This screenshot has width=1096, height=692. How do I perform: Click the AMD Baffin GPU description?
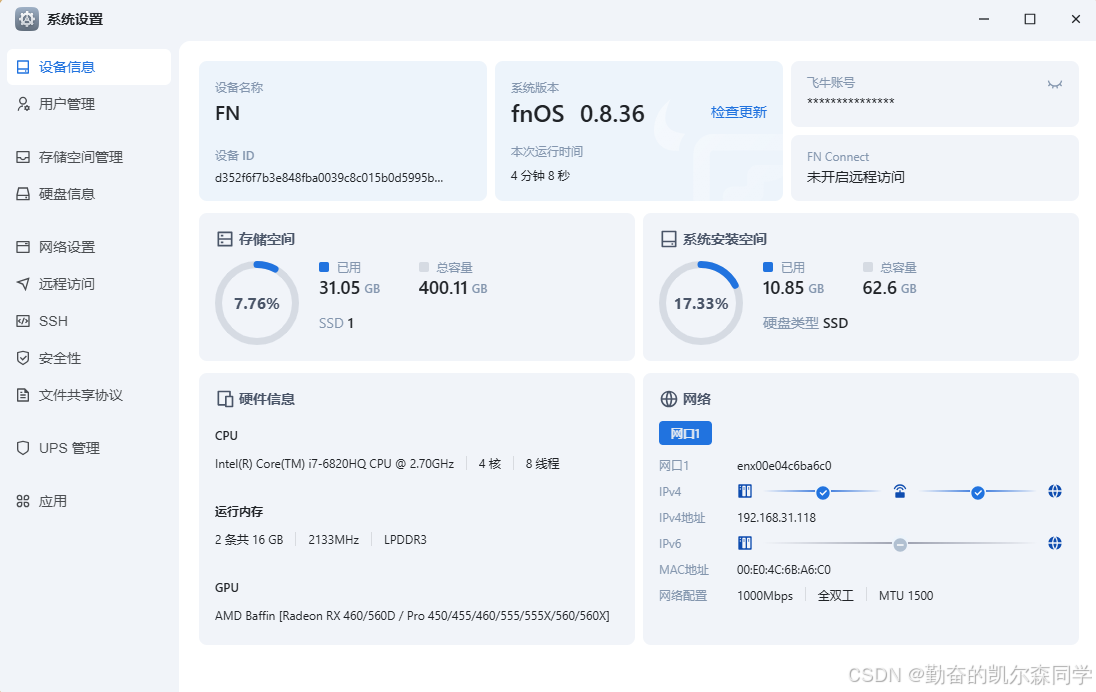pos(412,616)
